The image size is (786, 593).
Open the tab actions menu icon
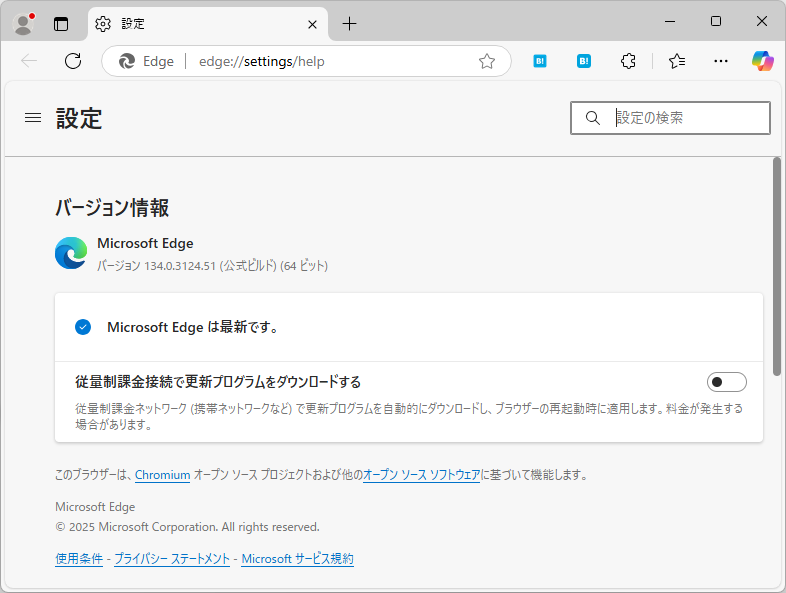(x=61, y=24)
